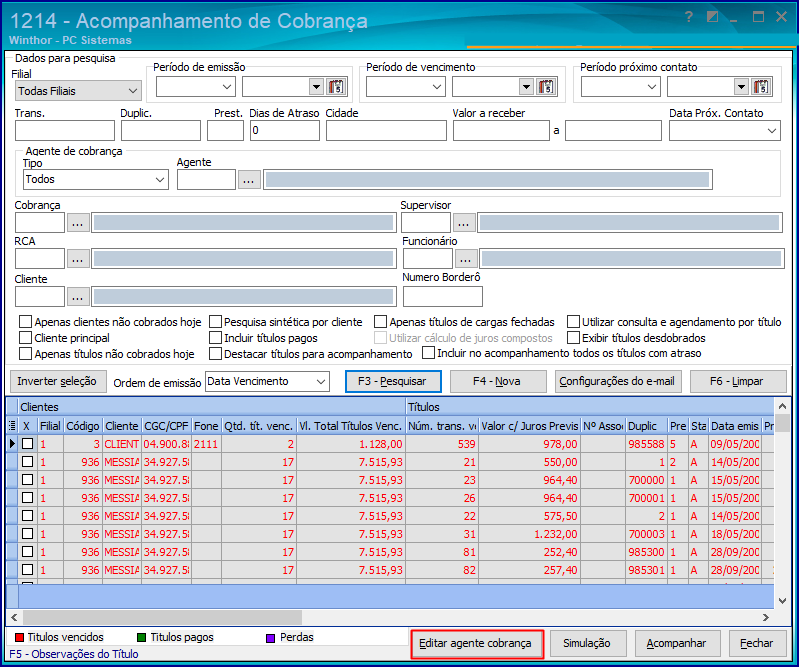799x667 pixels.
Task: Expand first Período próximo contato combo box
Action: click(x=652, y=87)
